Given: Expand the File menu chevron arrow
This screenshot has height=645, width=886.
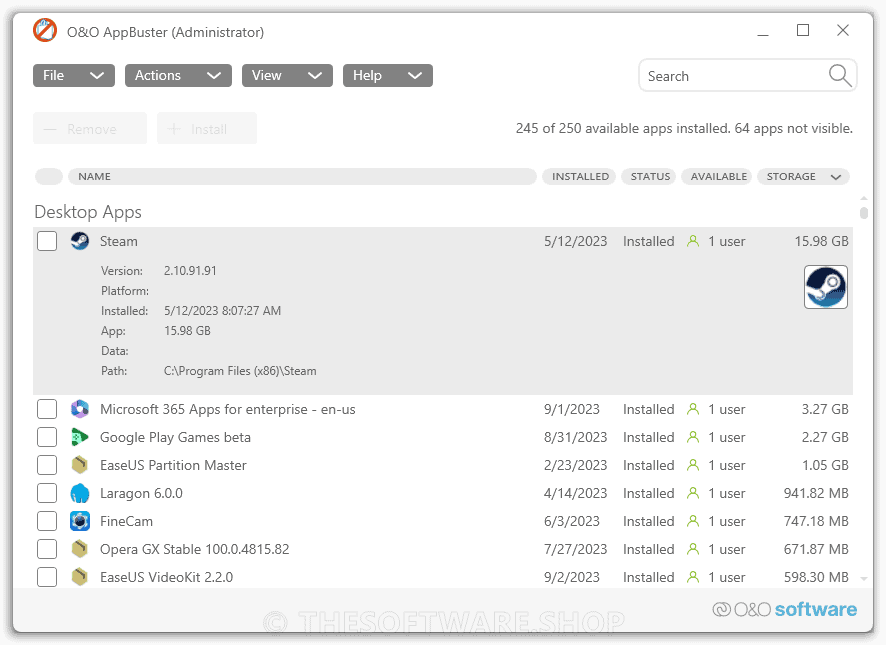Looking at the screenshot, I should pos(97,75).
